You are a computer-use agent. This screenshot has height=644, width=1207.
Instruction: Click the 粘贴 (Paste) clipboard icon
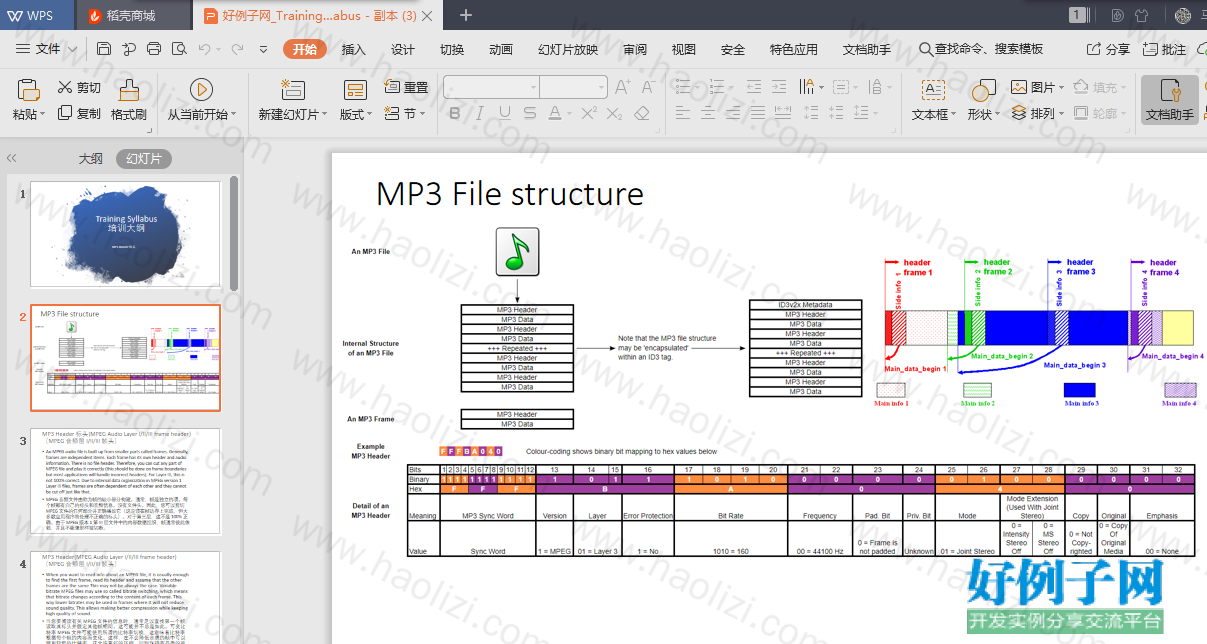pyautogui.click(x=28, y=90)
